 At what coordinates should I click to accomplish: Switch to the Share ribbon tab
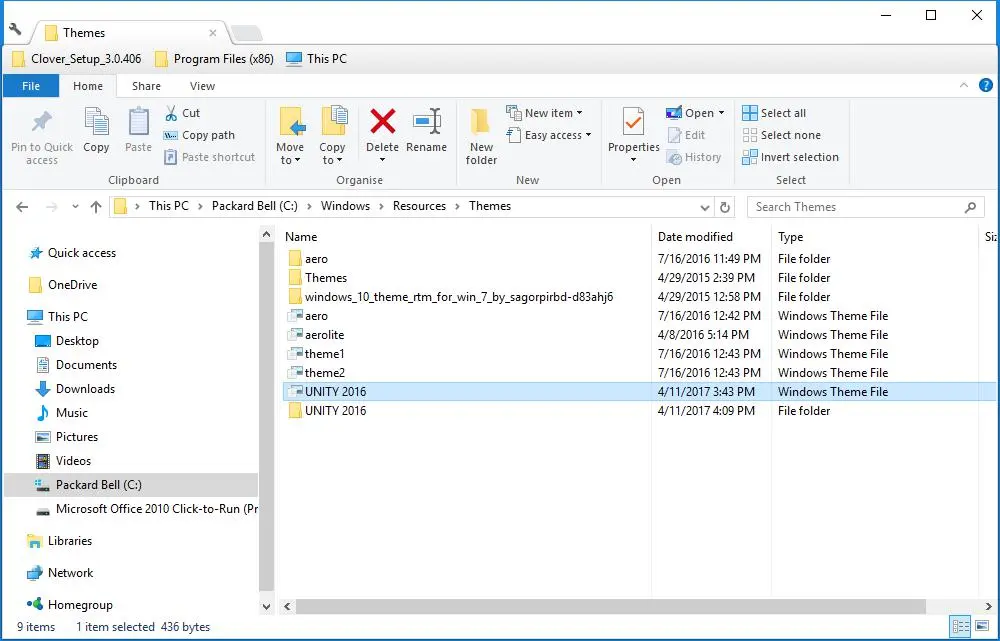(146, 86)
